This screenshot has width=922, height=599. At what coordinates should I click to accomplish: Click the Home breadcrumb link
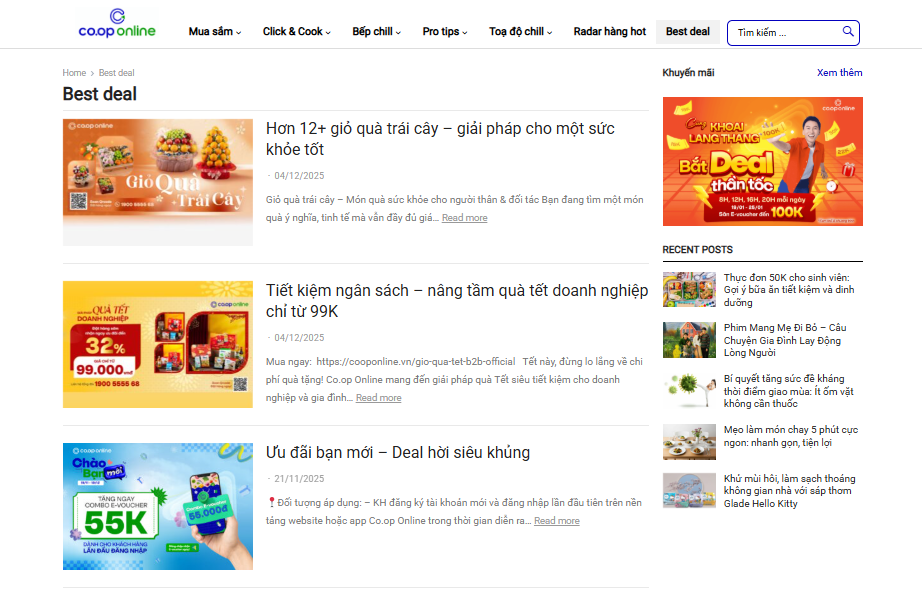tap(74, 72)
